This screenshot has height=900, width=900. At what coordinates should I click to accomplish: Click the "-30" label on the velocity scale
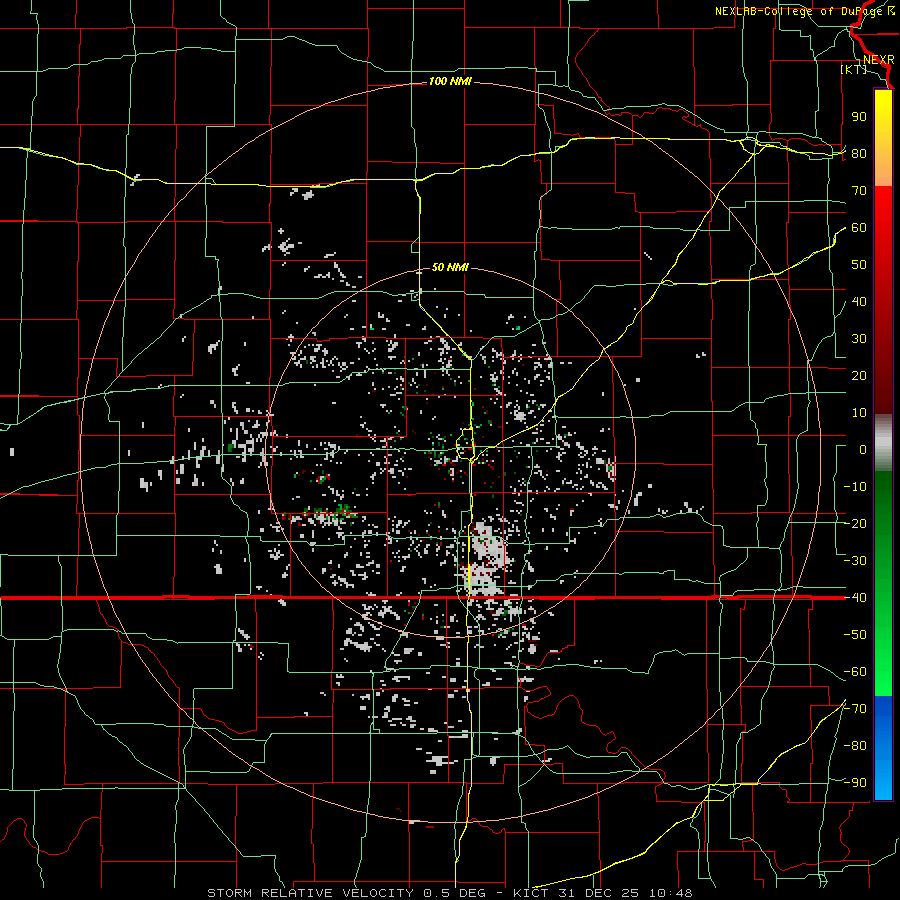pyautogui.click(x=856, y=561)
